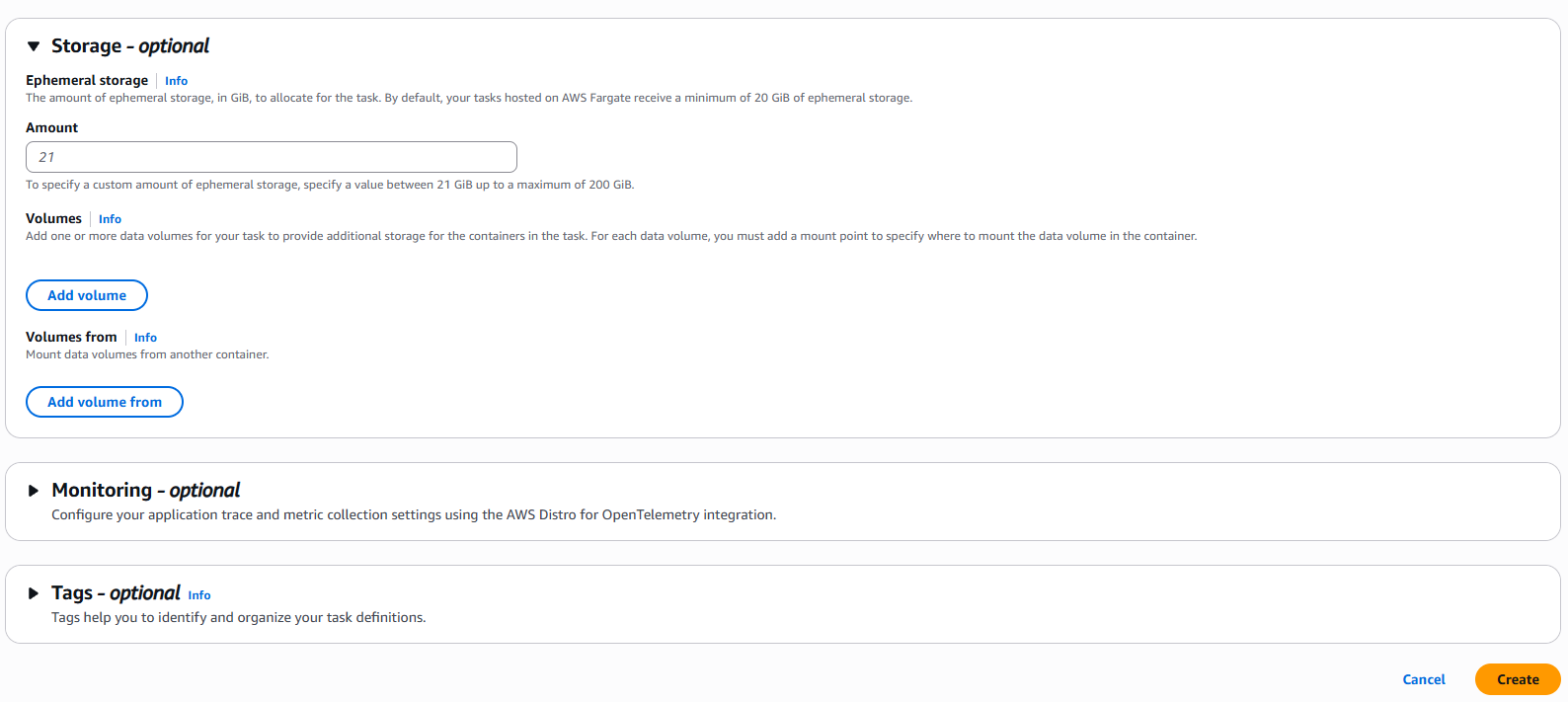Open the Ephemeral storage Info link
1568x702 pixels.
(176, 80)
